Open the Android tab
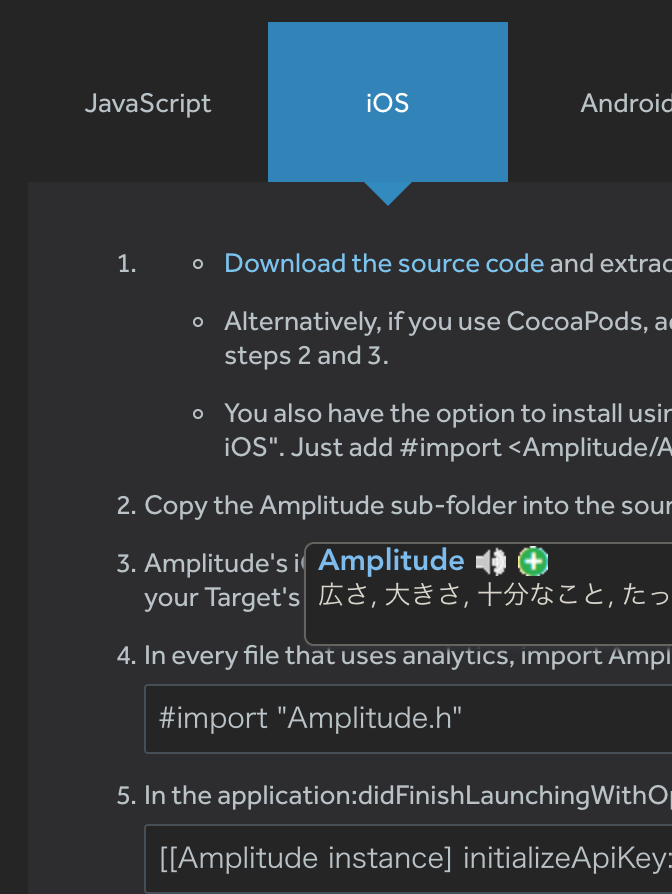 [625, 103]
